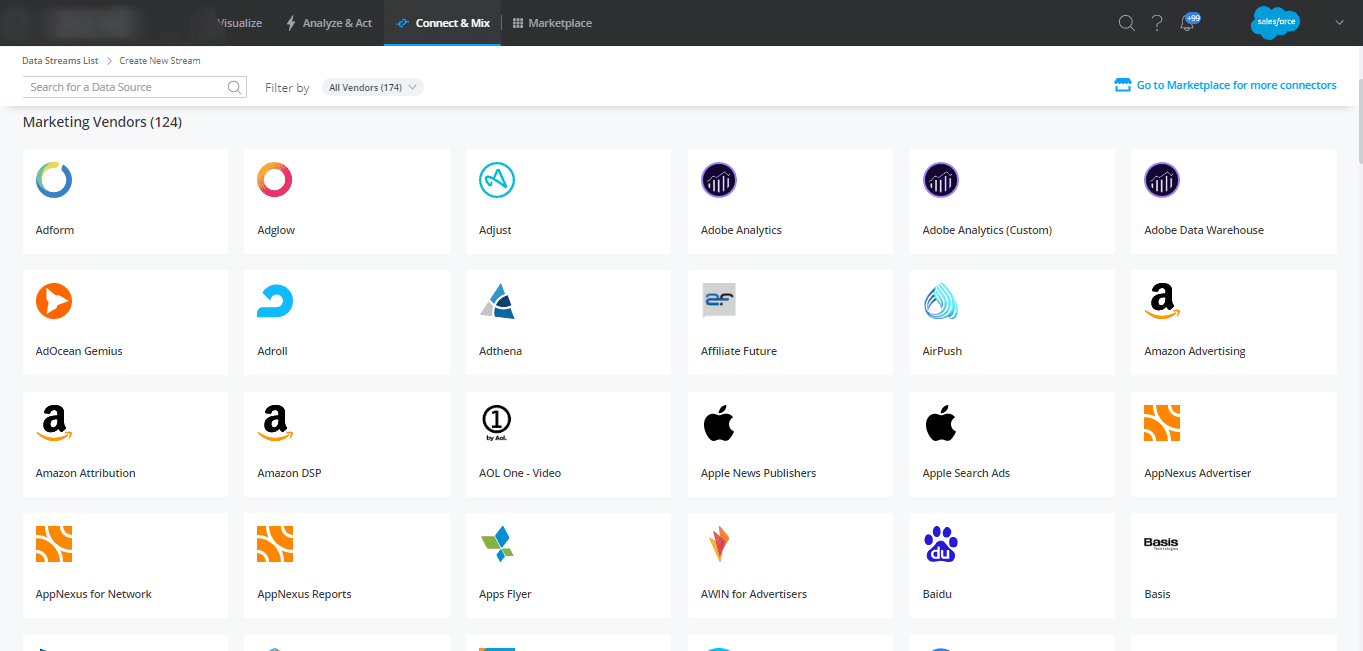Open the All Vendors (174) filter dropdown
The width and height of the screenshot is (1363, 651).
373,87
